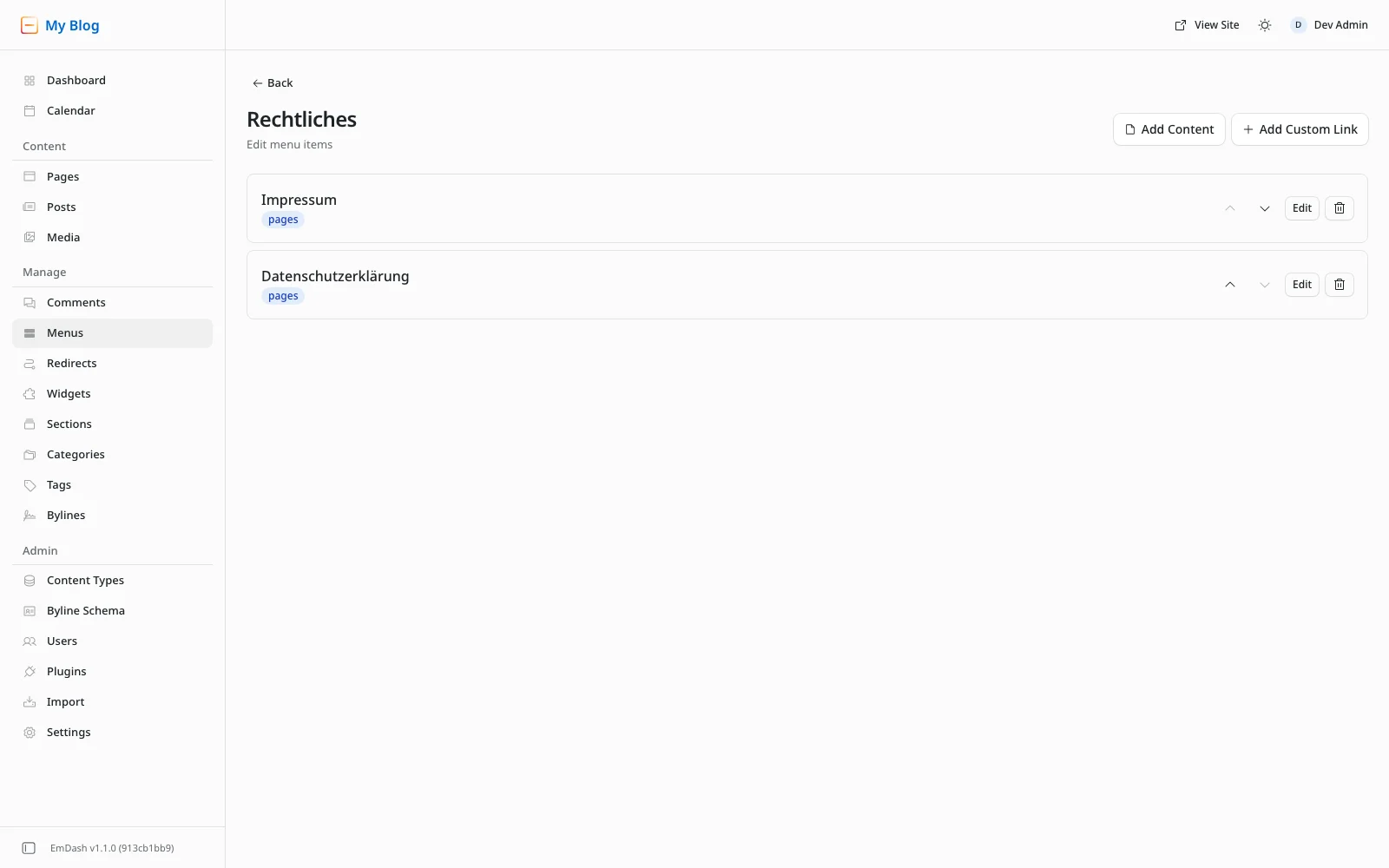Click the Posts sidebar icon

pos(30,207)
